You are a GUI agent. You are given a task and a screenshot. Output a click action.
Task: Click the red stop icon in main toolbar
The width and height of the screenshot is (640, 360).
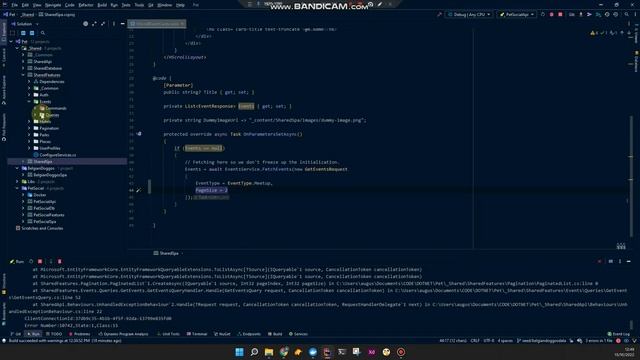(560, 15)
